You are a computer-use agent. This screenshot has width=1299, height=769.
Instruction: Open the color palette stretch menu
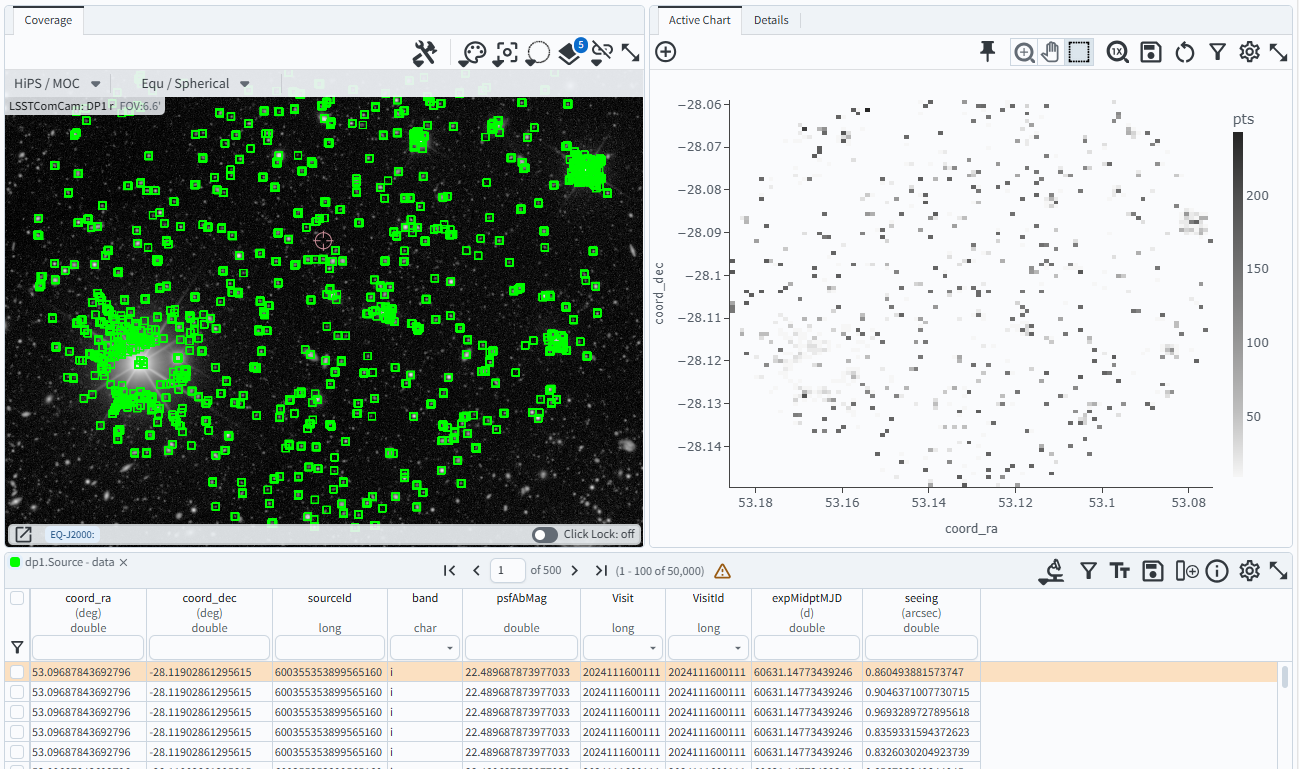[x=472, y=54]
